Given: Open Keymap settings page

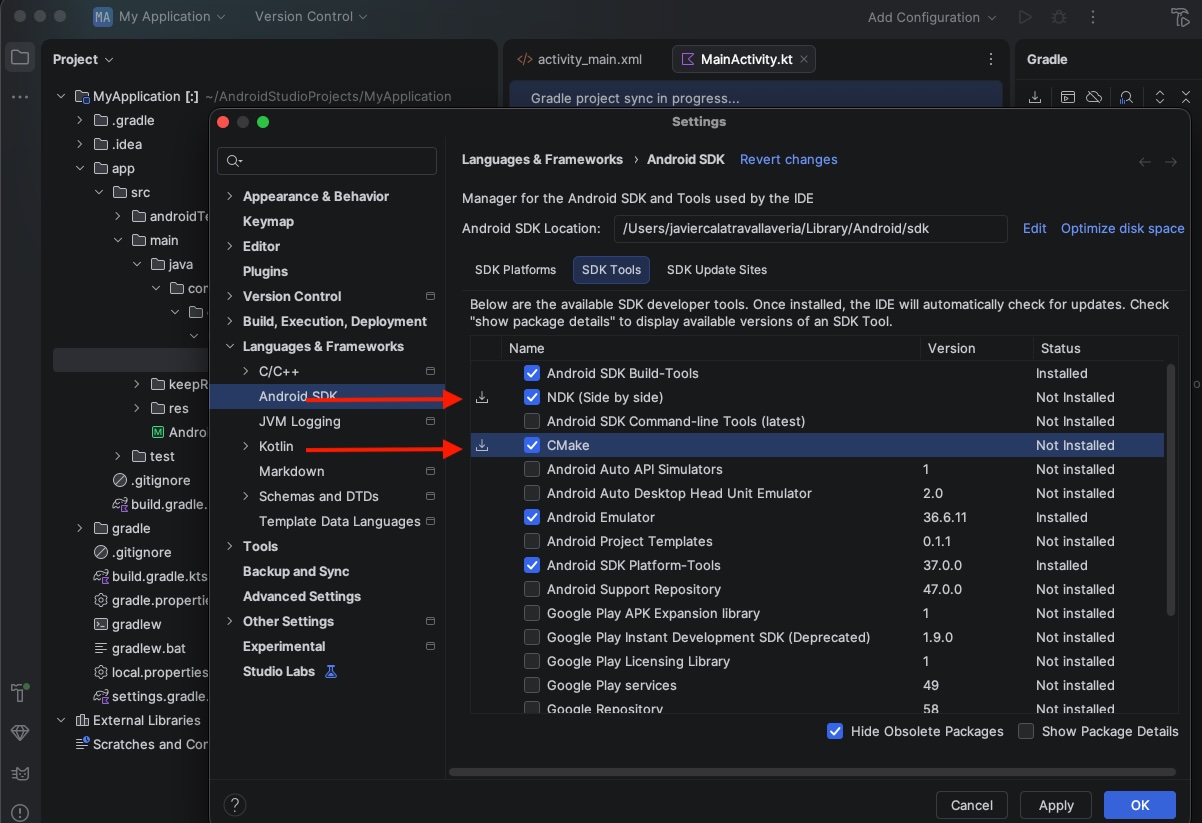Looking at the screenshot, I should click(268, 221).
